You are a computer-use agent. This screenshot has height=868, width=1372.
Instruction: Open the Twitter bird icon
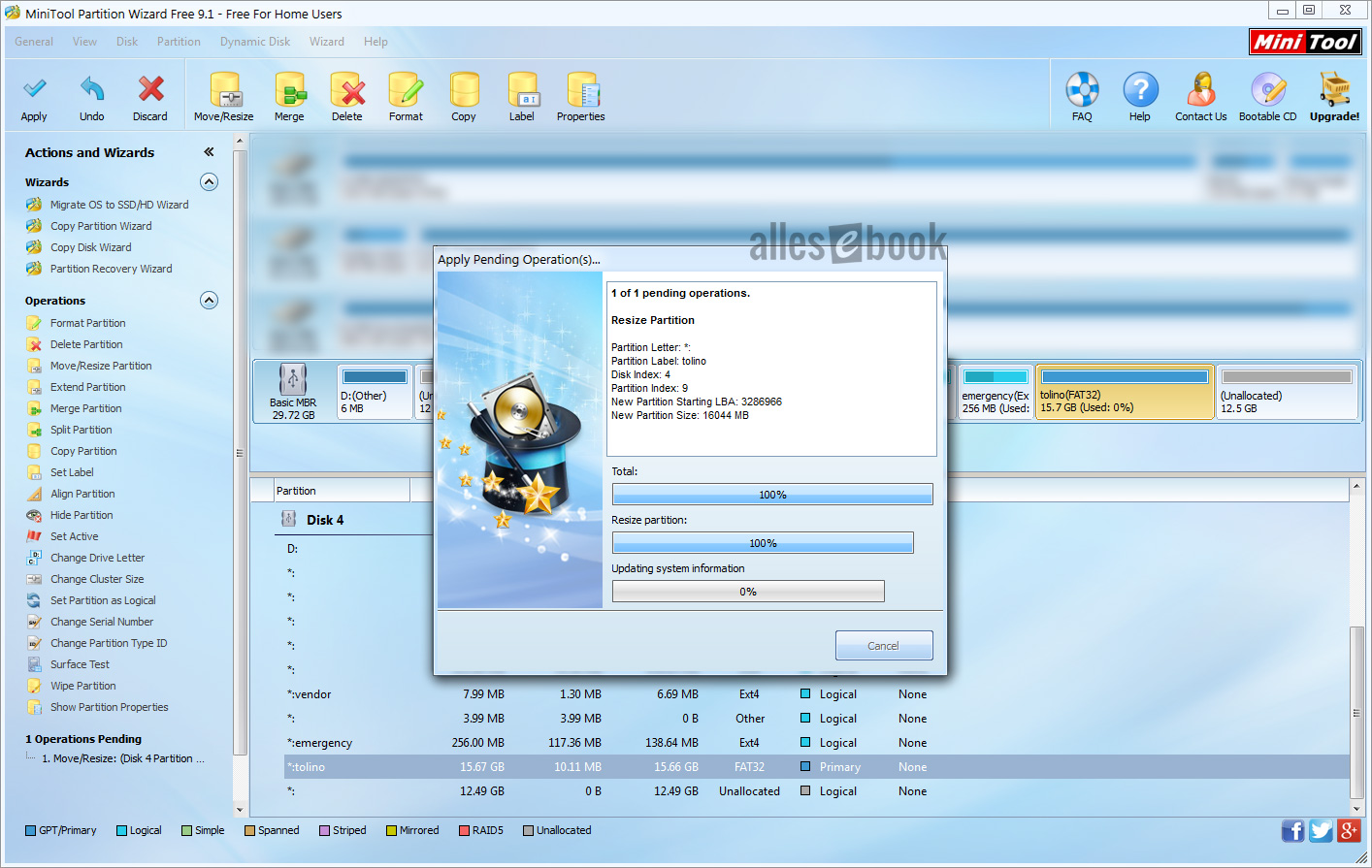pos(1321,830)
